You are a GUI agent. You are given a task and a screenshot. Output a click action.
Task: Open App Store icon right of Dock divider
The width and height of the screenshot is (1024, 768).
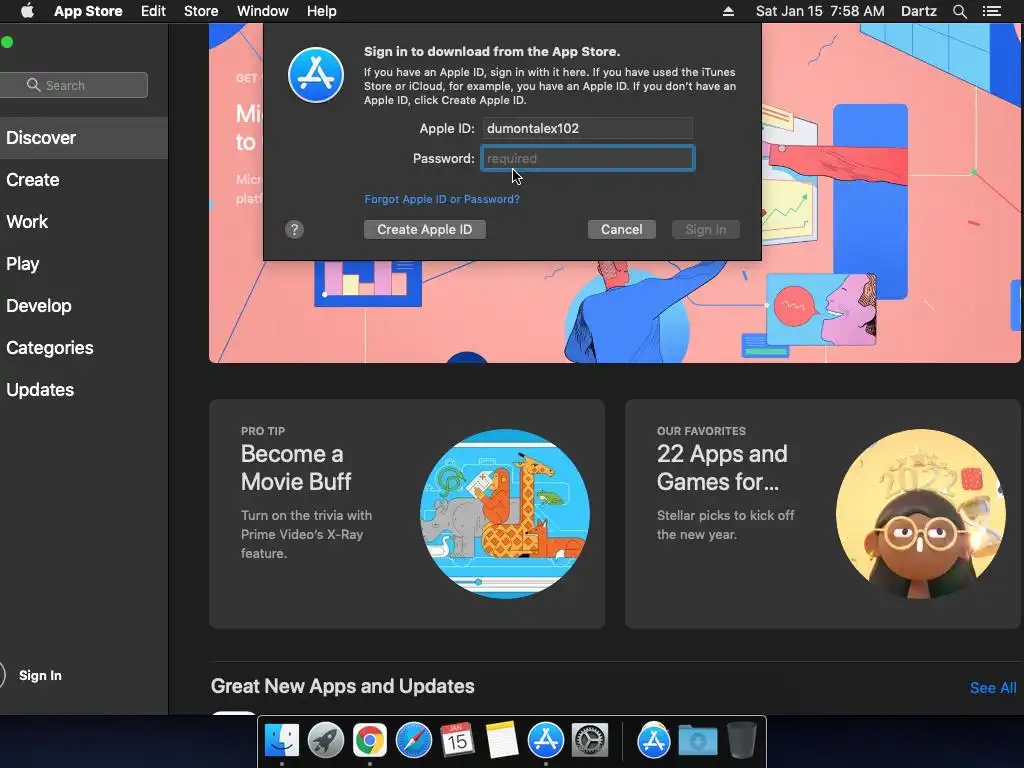pos(654,740)
